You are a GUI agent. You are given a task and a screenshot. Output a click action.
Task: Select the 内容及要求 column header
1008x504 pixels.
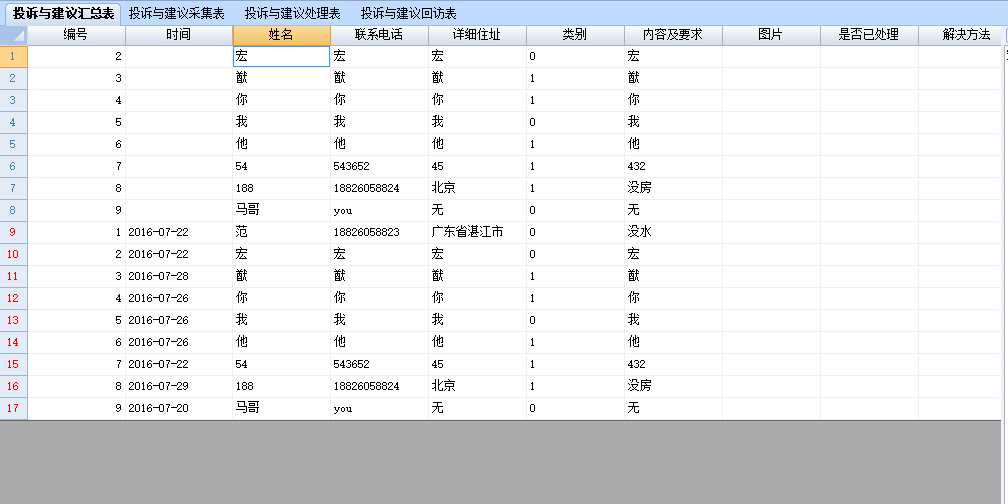click(x=673, y=35)
